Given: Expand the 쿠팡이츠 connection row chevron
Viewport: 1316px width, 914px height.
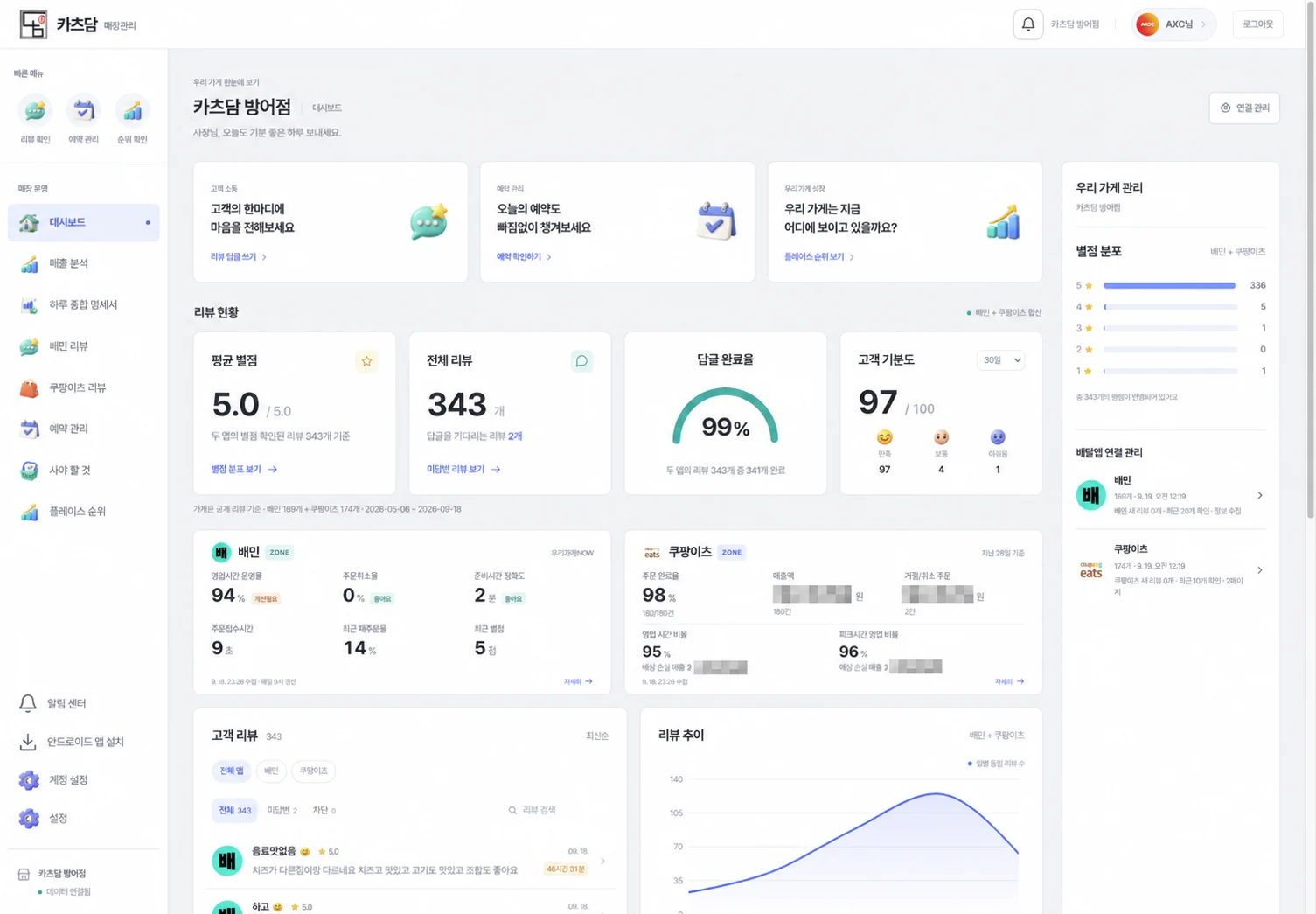Looking at the screenshot, I should [x=1260, y=570].
